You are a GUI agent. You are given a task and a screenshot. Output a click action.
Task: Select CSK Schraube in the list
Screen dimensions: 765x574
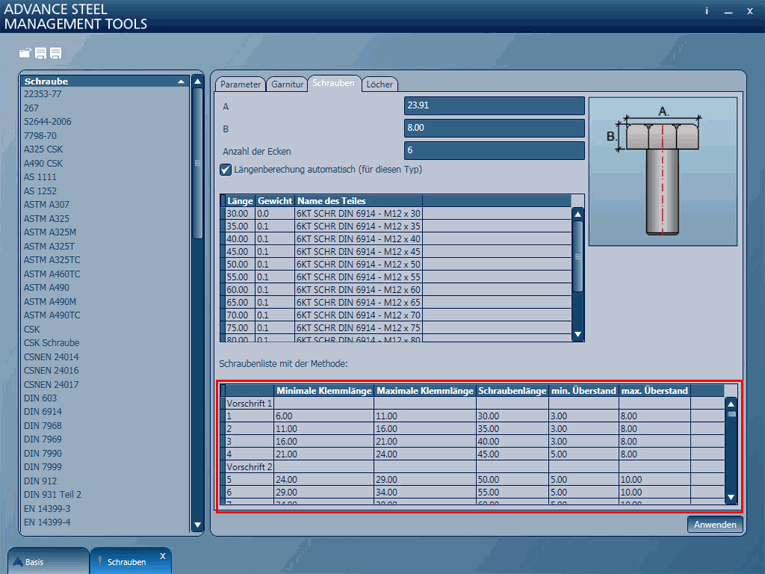(x=51, y=343)
